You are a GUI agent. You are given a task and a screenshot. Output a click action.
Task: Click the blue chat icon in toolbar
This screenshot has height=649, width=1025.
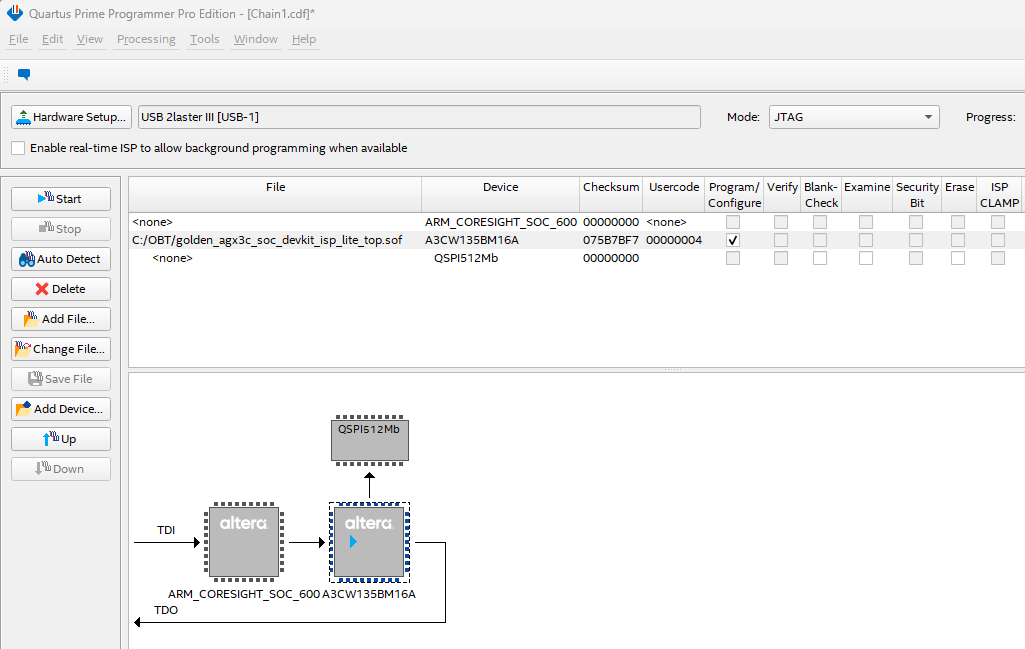[24, 74]
